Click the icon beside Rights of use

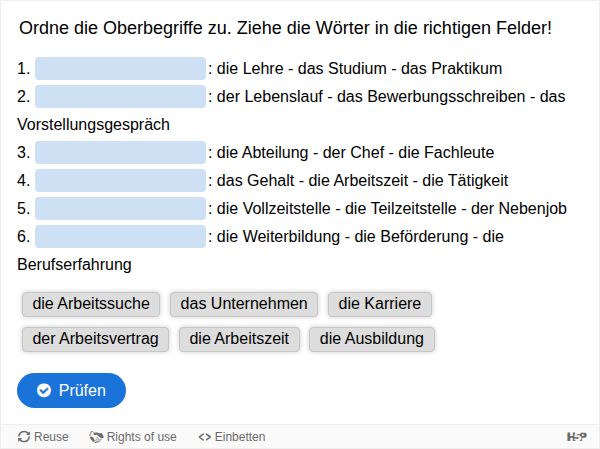pyautogui.click(x=96, y=437)
